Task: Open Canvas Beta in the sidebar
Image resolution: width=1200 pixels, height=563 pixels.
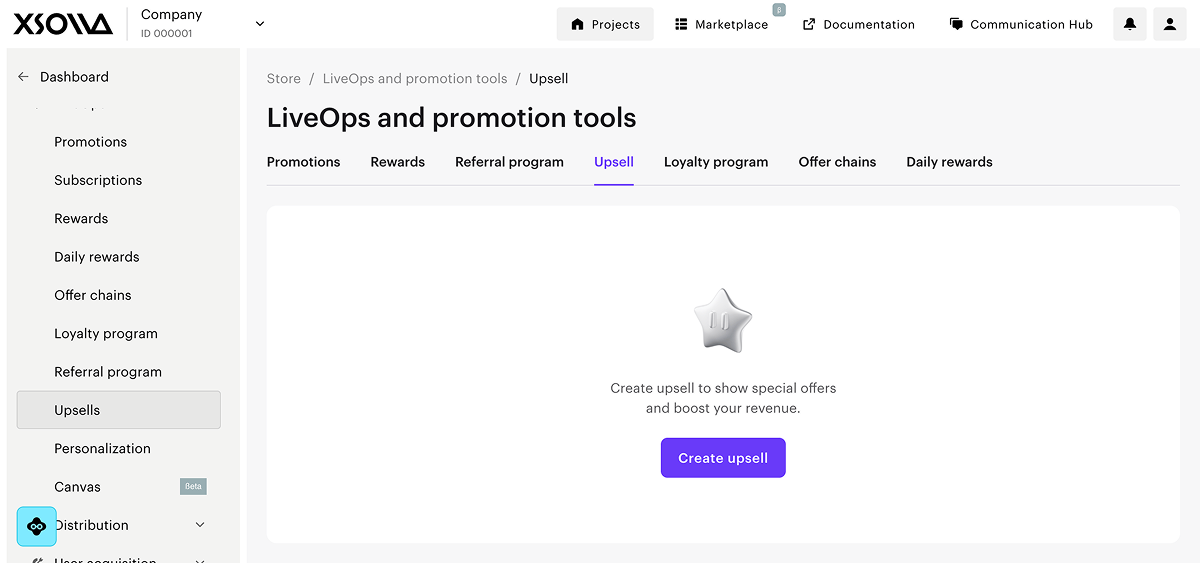Action: click(78, 487)
